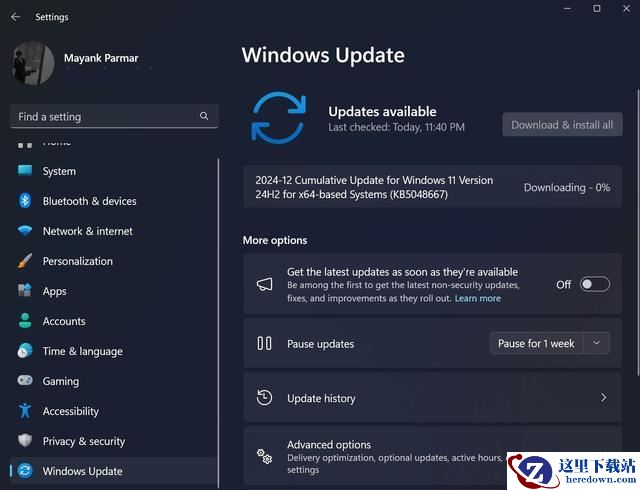Click the pause bars icon
The width and height of the screenshot is (640, 490).
pos(264,343)
